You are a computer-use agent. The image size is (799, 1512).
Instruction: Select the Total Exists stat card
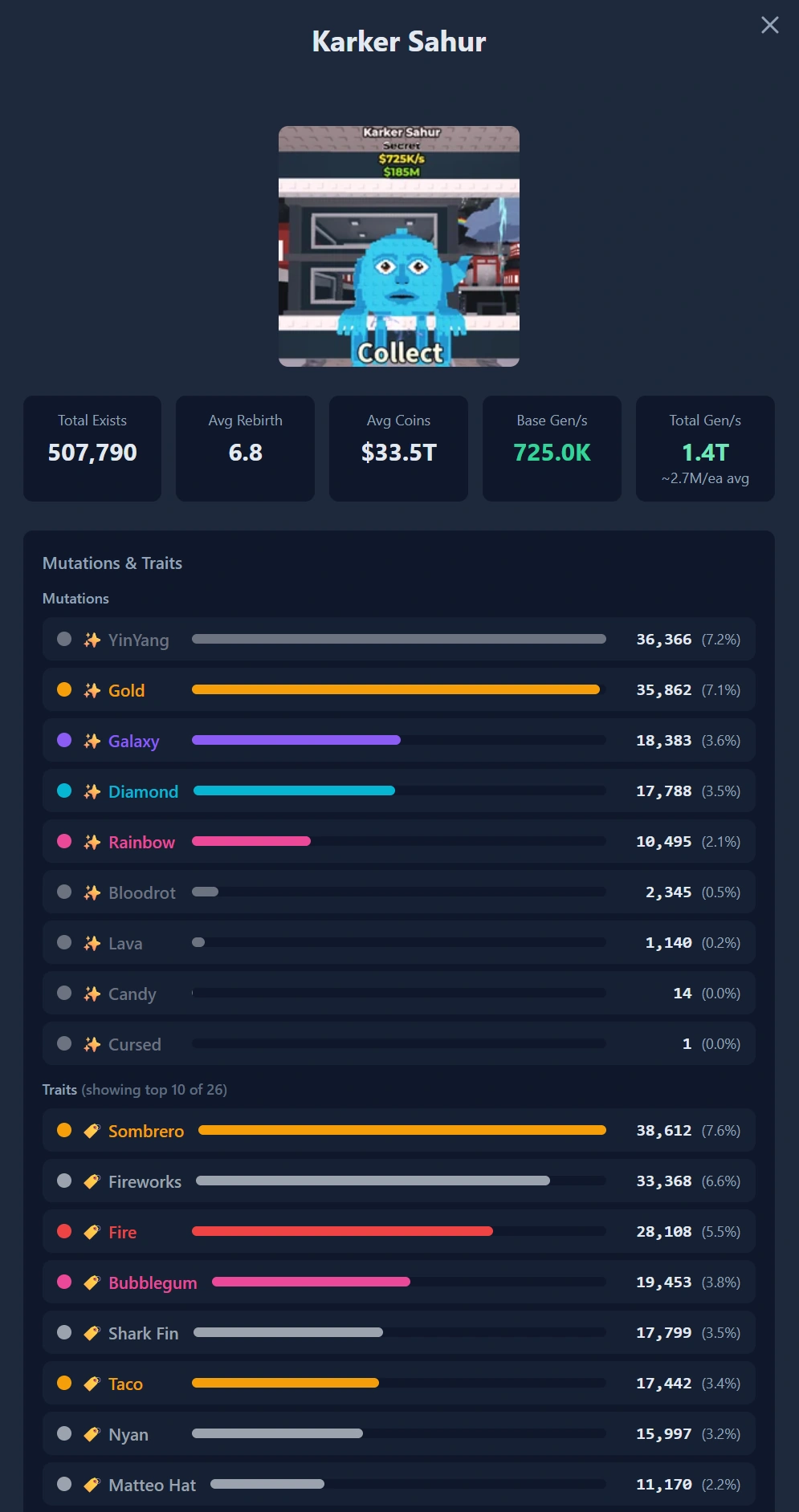click(x=92, y=449)
